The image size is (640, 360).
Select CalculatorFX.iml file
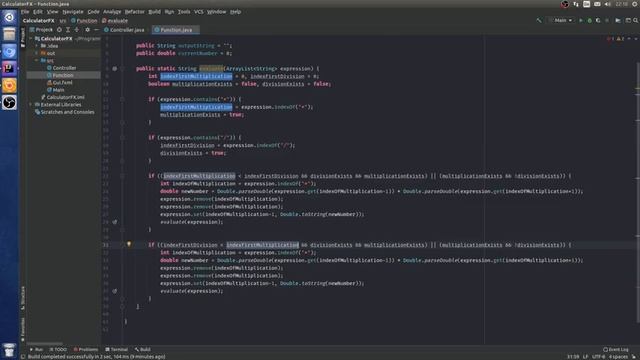[x=63, y=97]
